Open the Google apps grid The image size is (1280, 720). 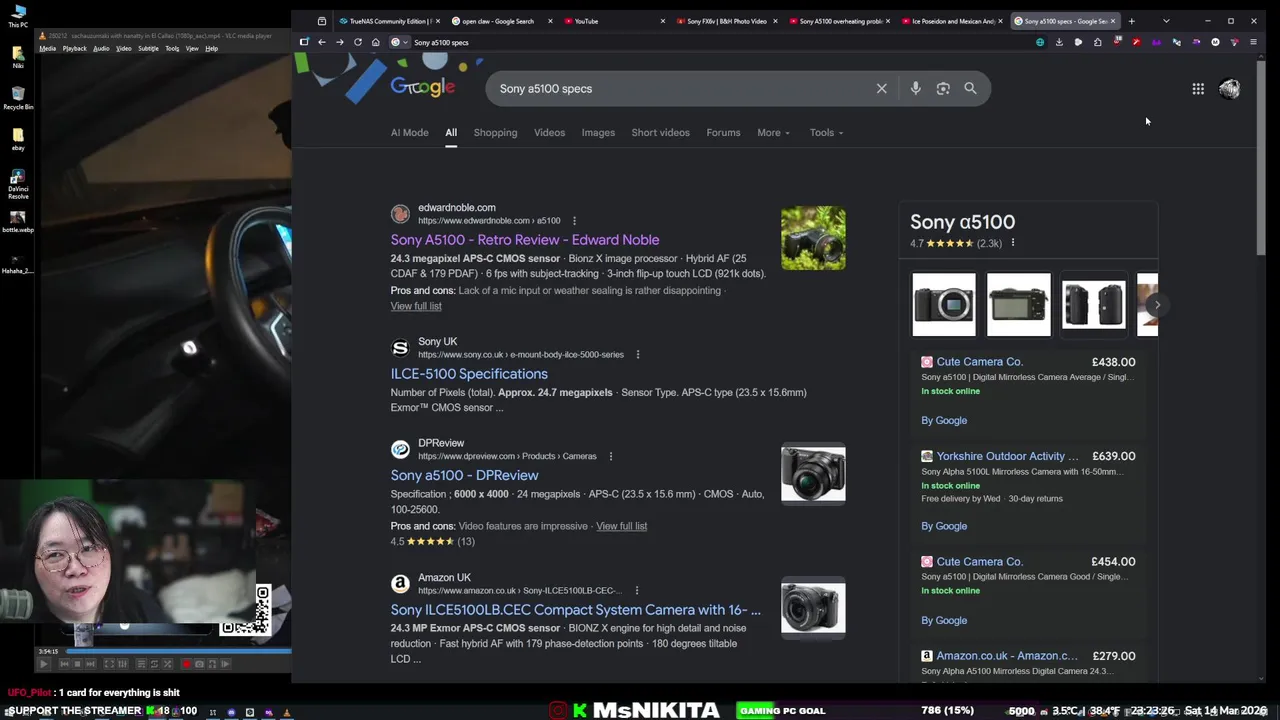[1198, 89]
